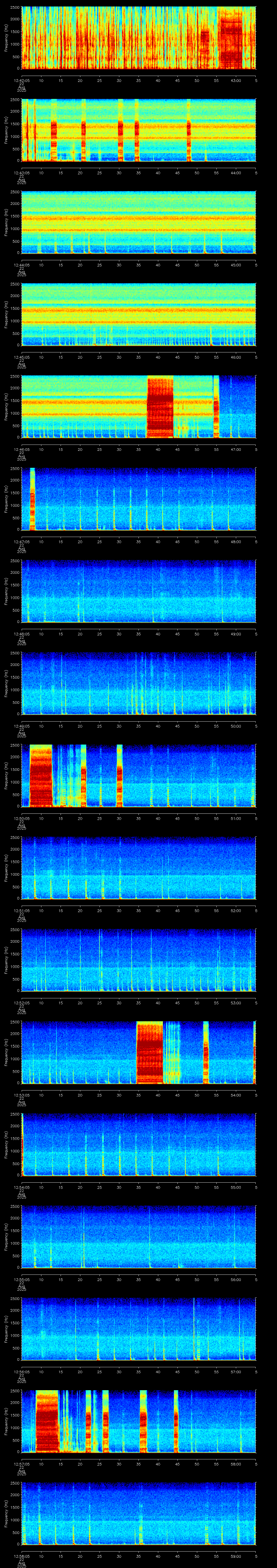Click the 12:57:05 time label
Viewport: 277px width, 1568px height.
click(22, 1464)
